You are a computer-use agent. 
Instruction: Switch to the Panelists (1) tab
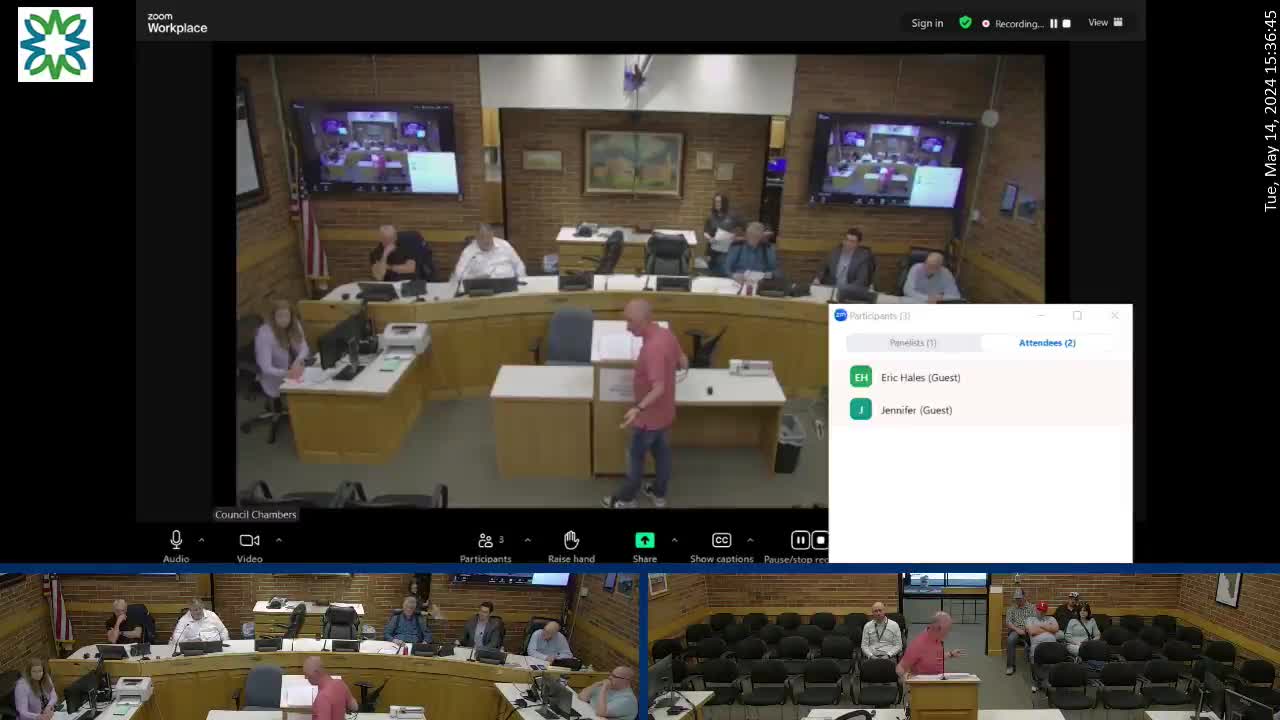coord(913,343)
